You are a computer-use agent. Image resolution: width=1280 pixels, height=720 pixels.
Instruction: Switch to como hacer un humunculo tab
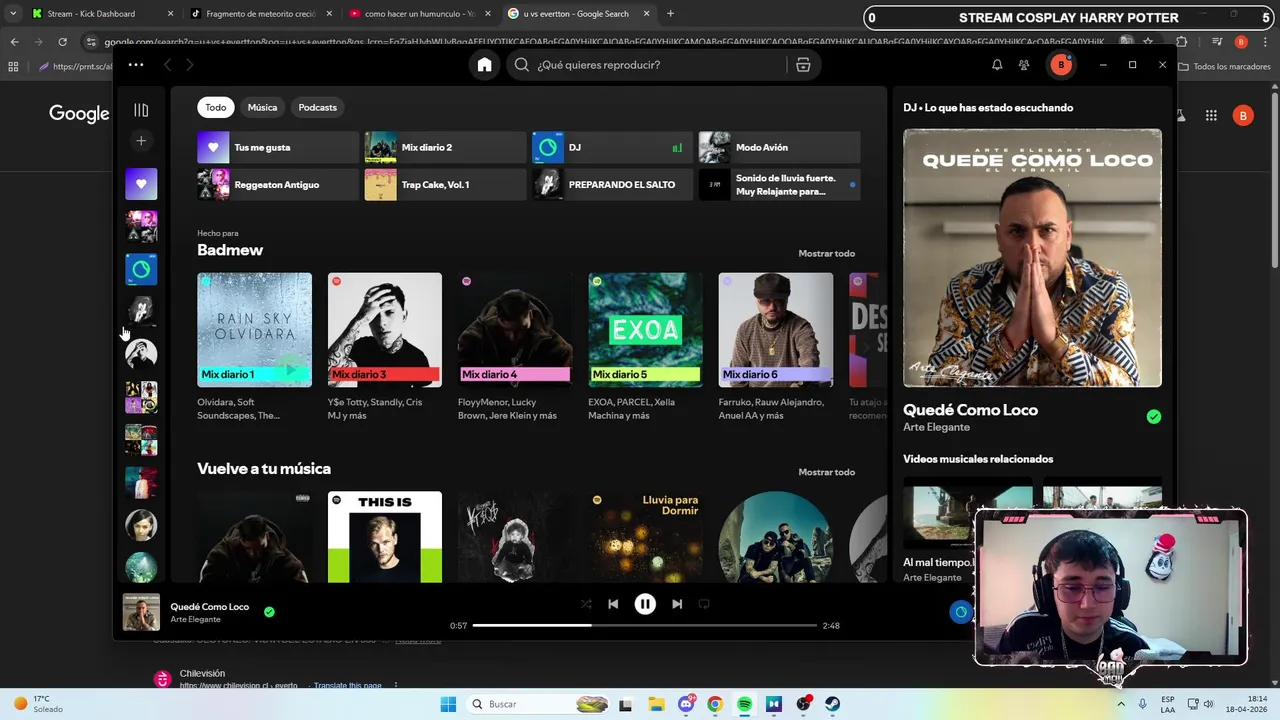pyautogui.click(x=420, y=14)
